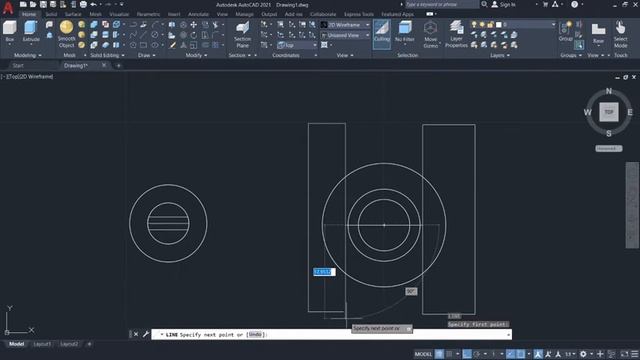Toggle object snap tracking in status bar
The height and width of the screenshot is (360, 640).
tap(511, 354)
